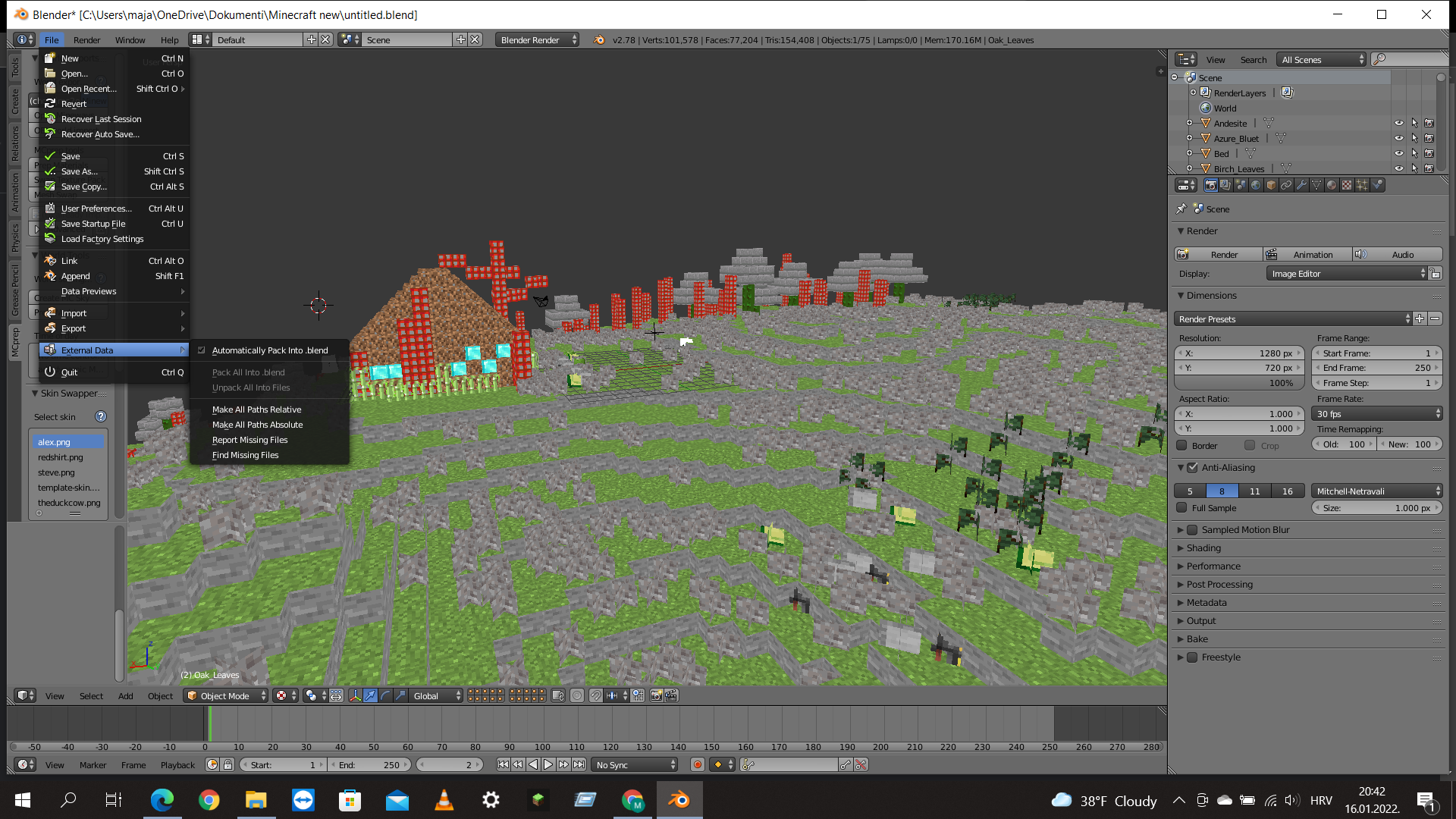Open the Object Mode dropdown
Screen dimensions: 1456x819
pos(224,695)
